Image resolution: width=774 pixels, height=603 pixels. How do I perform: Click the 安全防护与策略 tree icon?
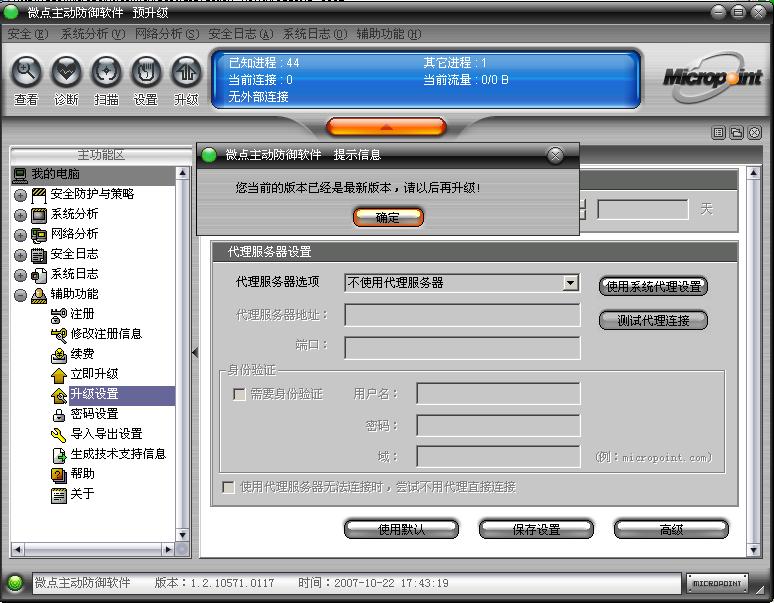[39, 195]
